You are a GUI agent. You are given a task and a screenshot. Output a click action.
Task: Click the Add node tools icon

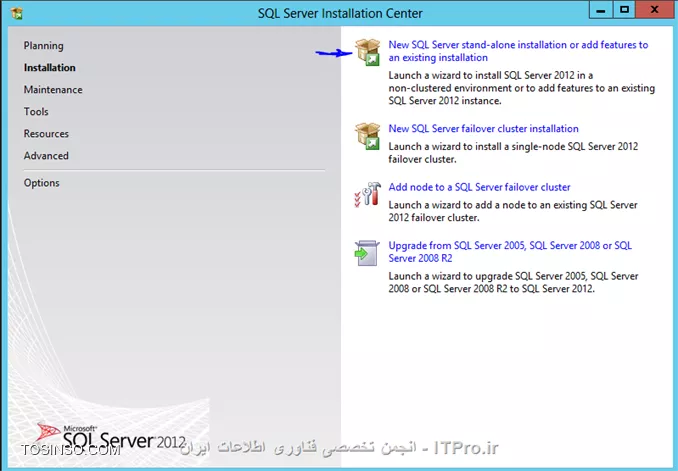tap(368, 194)
